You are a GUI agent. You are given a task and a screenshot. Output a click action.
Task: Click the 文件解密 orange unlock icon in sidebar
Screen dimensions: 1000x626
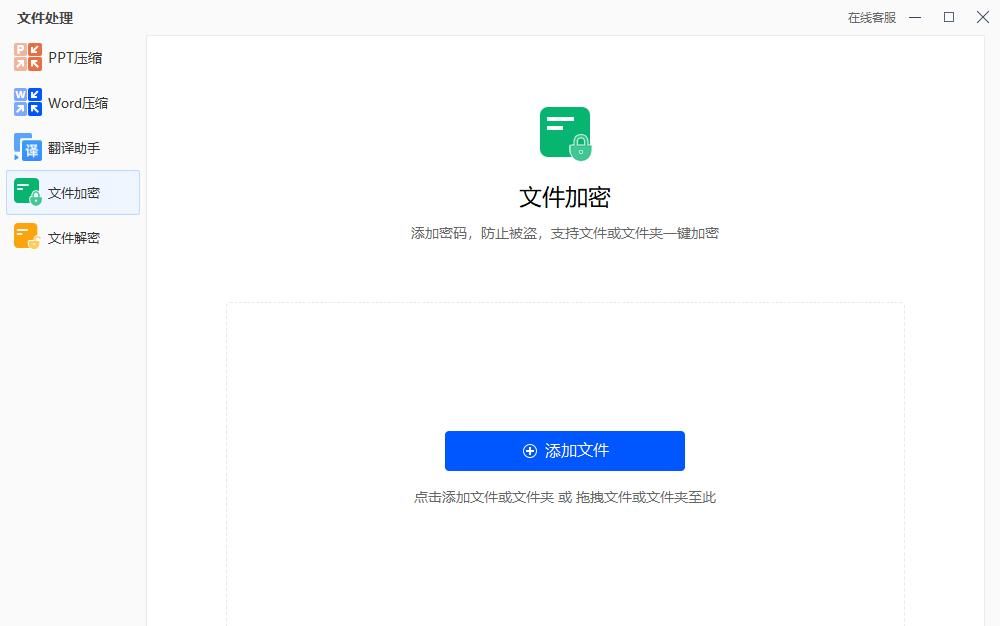[26, 237]
